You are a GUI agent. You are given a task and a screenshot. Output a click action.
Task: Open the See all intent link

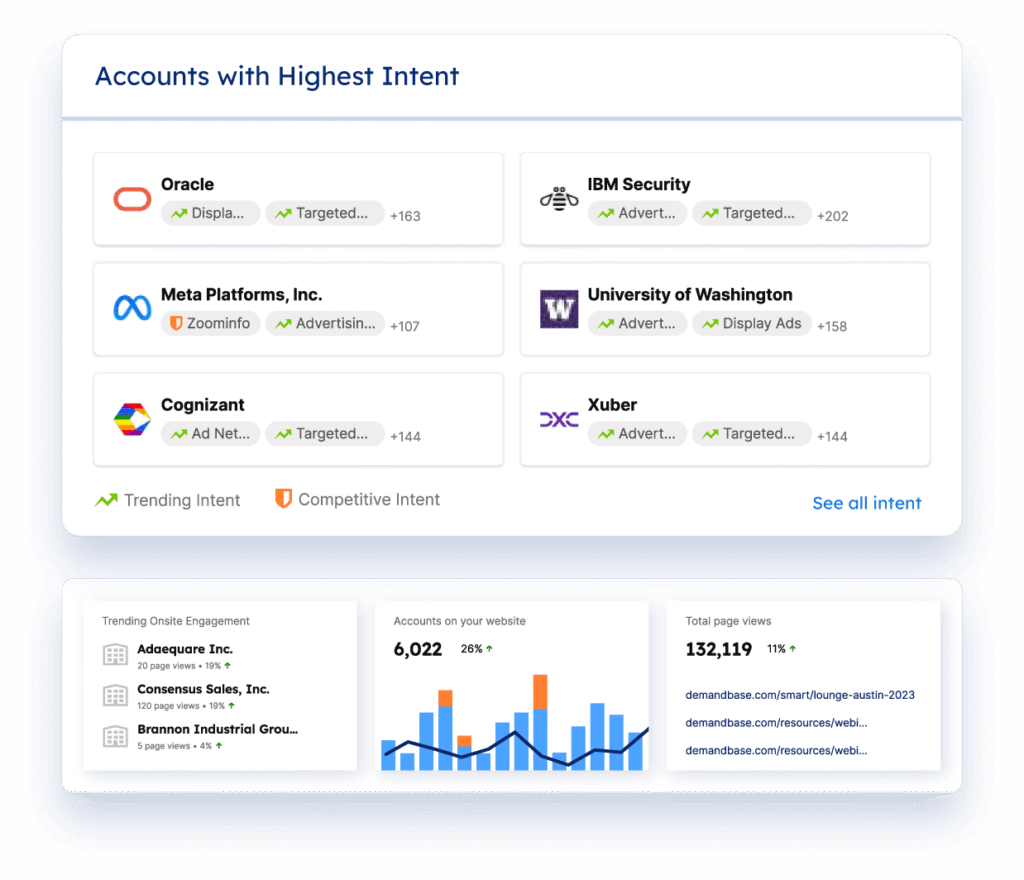point(866,503)
